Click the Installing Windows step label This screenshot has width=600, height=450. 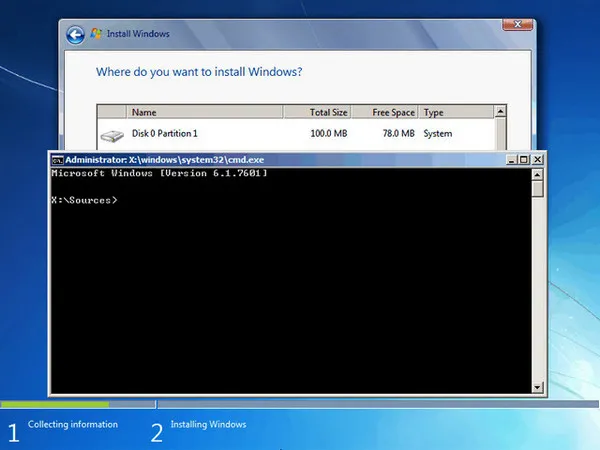tap(208, 424)
